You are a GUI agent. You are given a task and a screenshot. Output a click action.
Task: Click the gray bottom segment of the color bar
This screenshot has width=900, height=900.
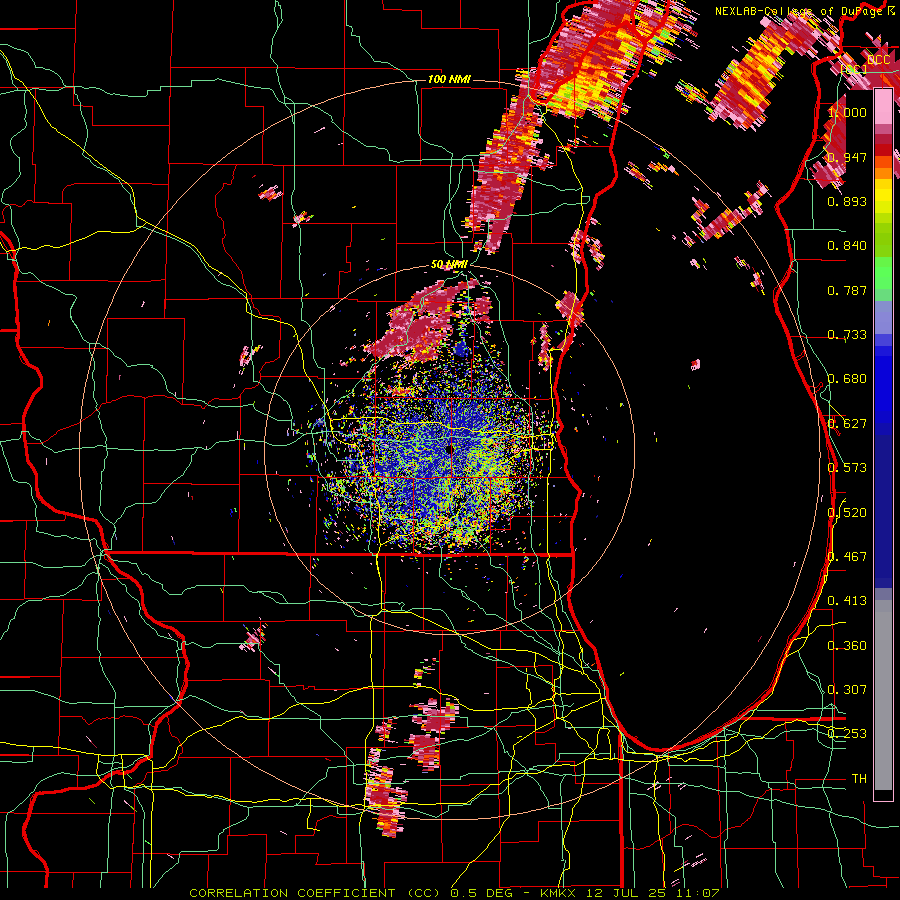883,695
